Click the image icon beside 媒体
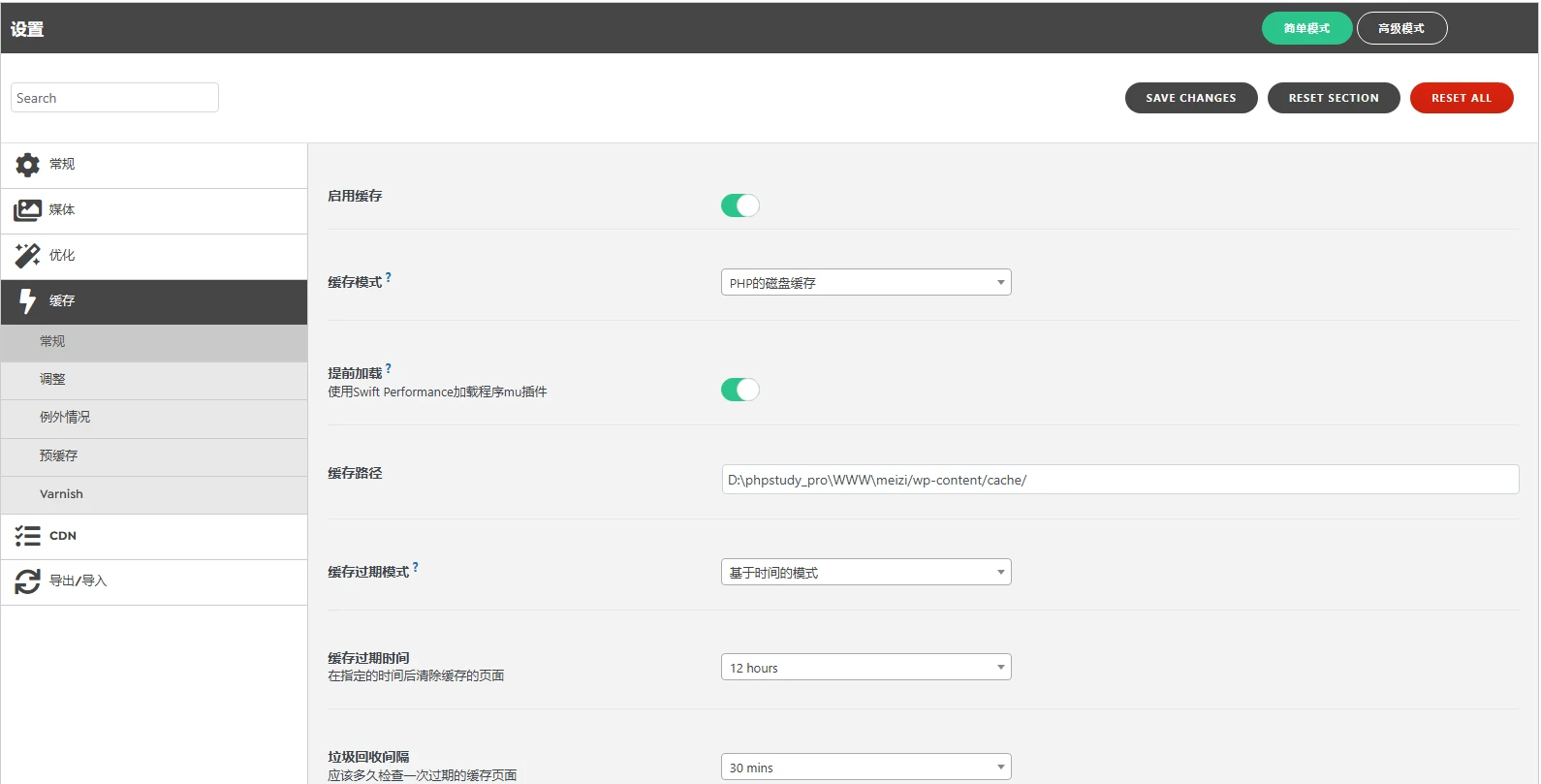Screen dimensions: 1541x784 point(28,210)
